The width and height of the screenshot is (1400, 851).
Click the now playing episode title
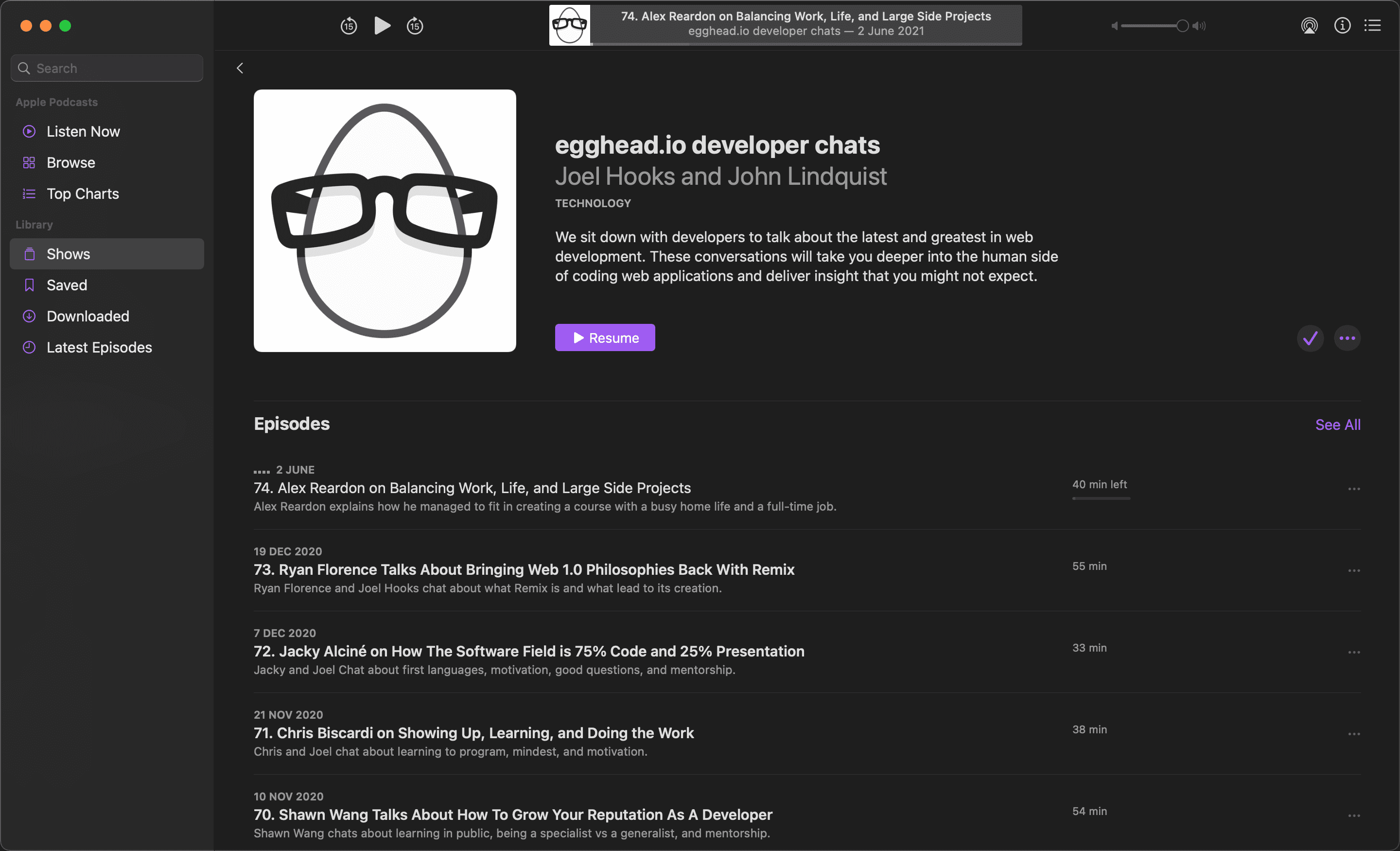(x=805, y=16)
